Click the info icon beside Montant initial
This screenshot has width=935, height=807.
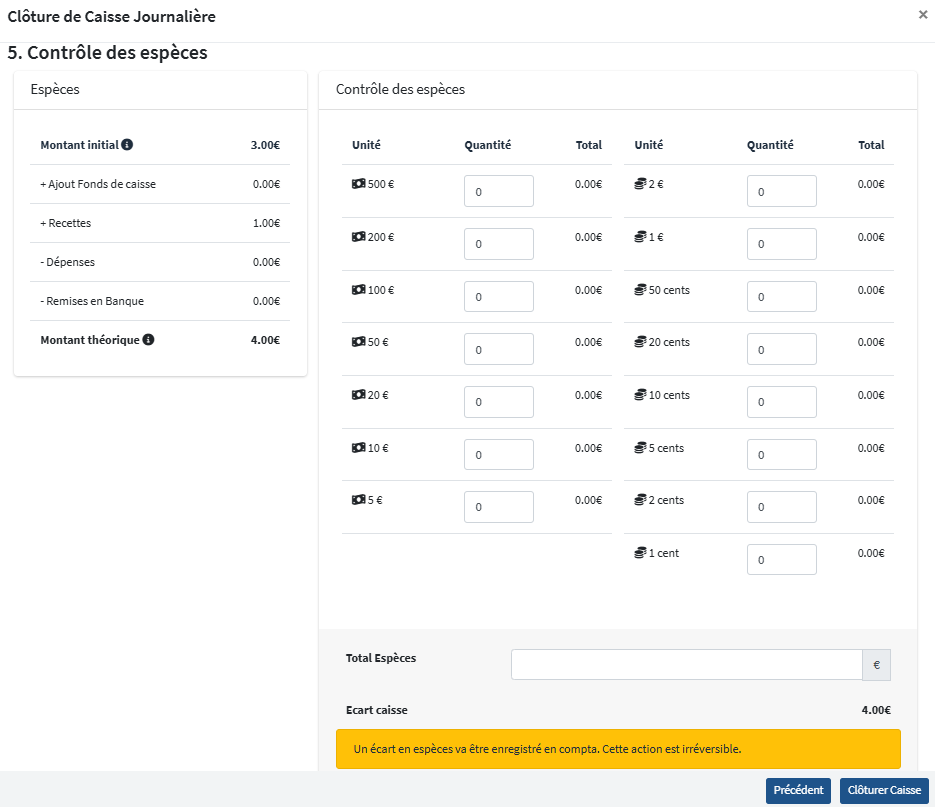(x=127, y=145)
